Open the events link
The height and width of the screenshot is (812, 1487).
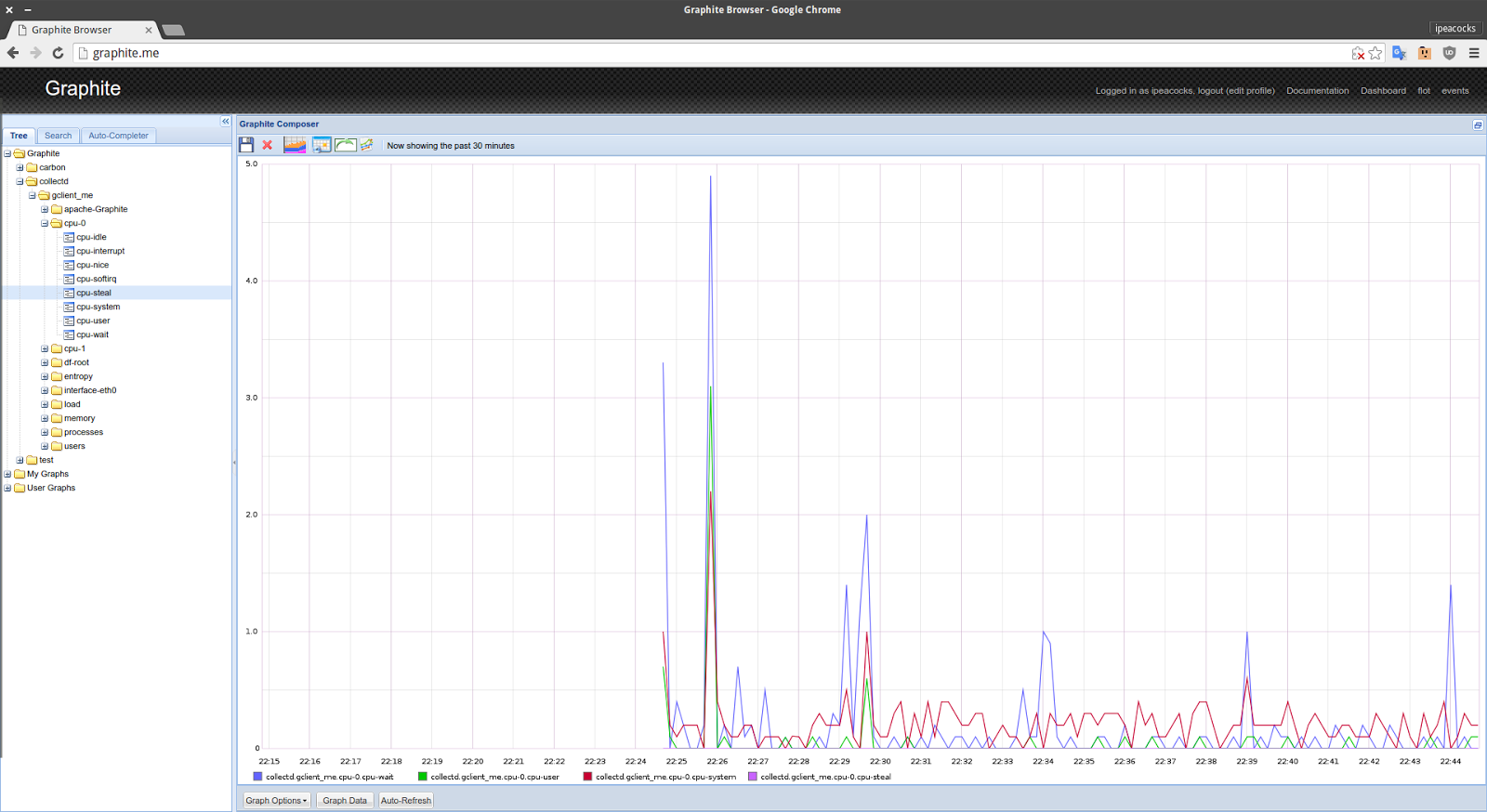1455,91
